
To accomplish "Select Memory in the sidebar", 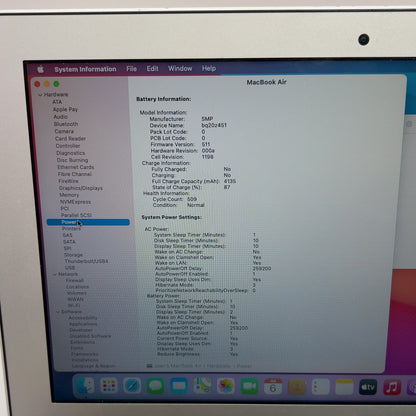I will pyautogui.click(x=69, y=195).
